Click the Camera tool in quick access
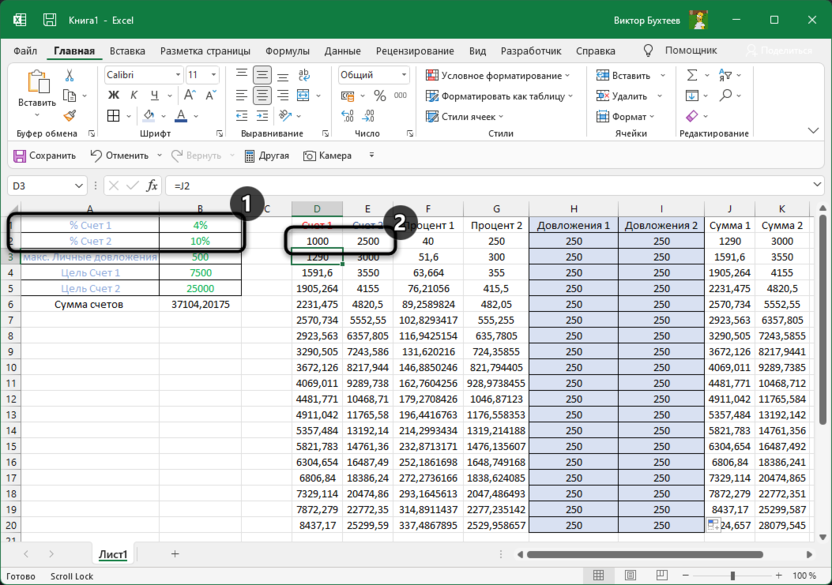Screen dimensions: 832x585 point(328,156)
